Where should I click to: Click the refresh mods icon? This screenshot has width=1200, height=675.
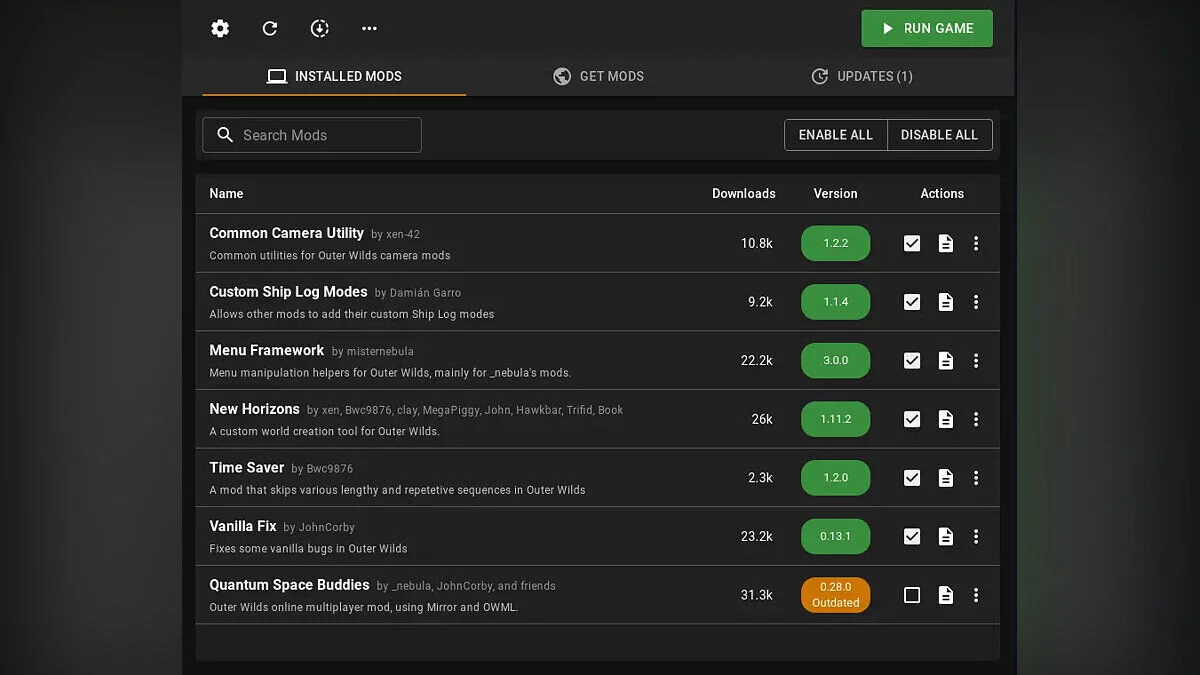270,29
